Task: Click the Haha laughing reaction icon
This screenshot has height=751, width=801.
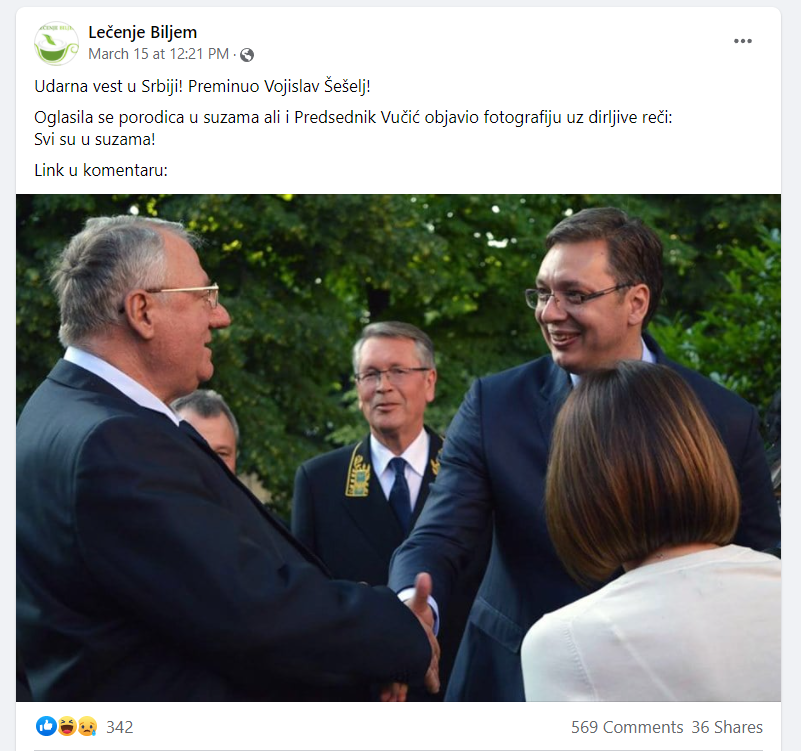Action: pos(67,726)
